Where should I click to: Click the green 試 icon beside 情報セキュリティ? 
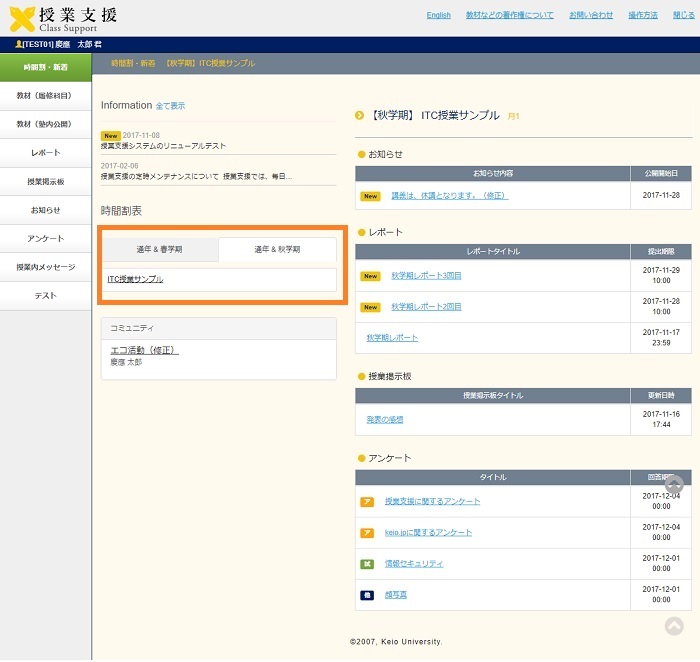[x=367, y=564]
